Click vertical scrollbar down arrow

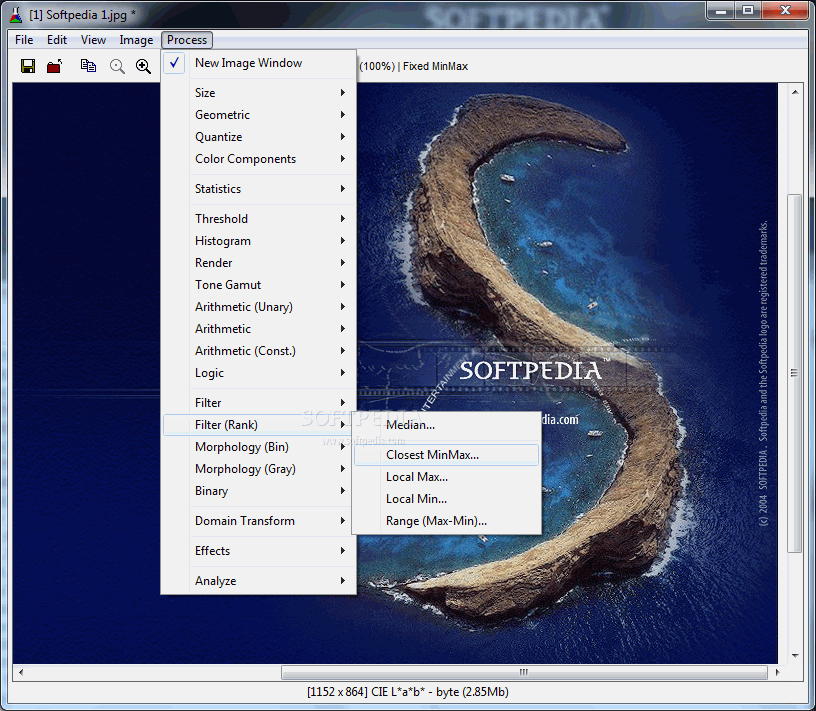pos(795,656)
